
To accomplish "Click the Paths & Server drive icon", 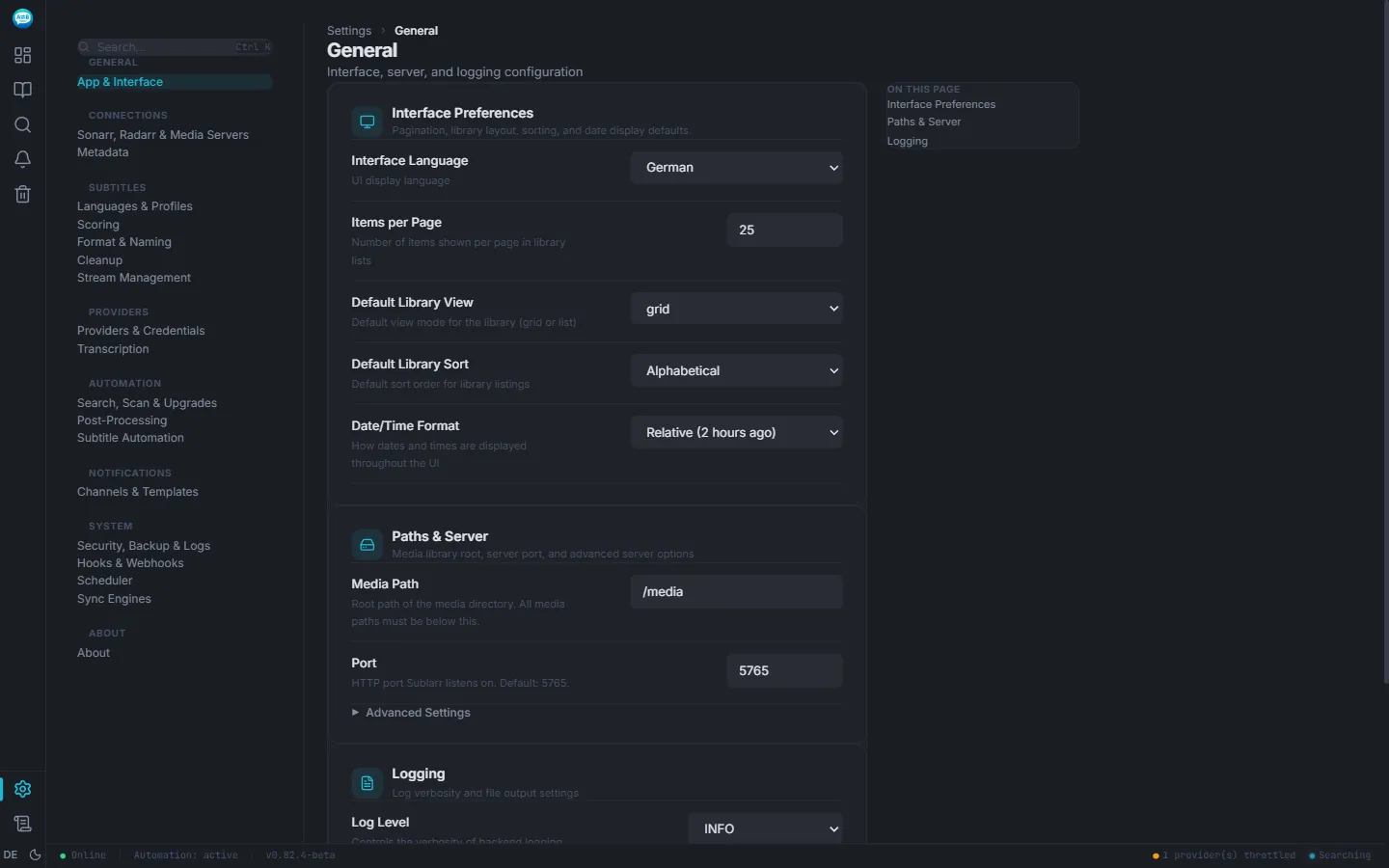I will tap(367, 545).
